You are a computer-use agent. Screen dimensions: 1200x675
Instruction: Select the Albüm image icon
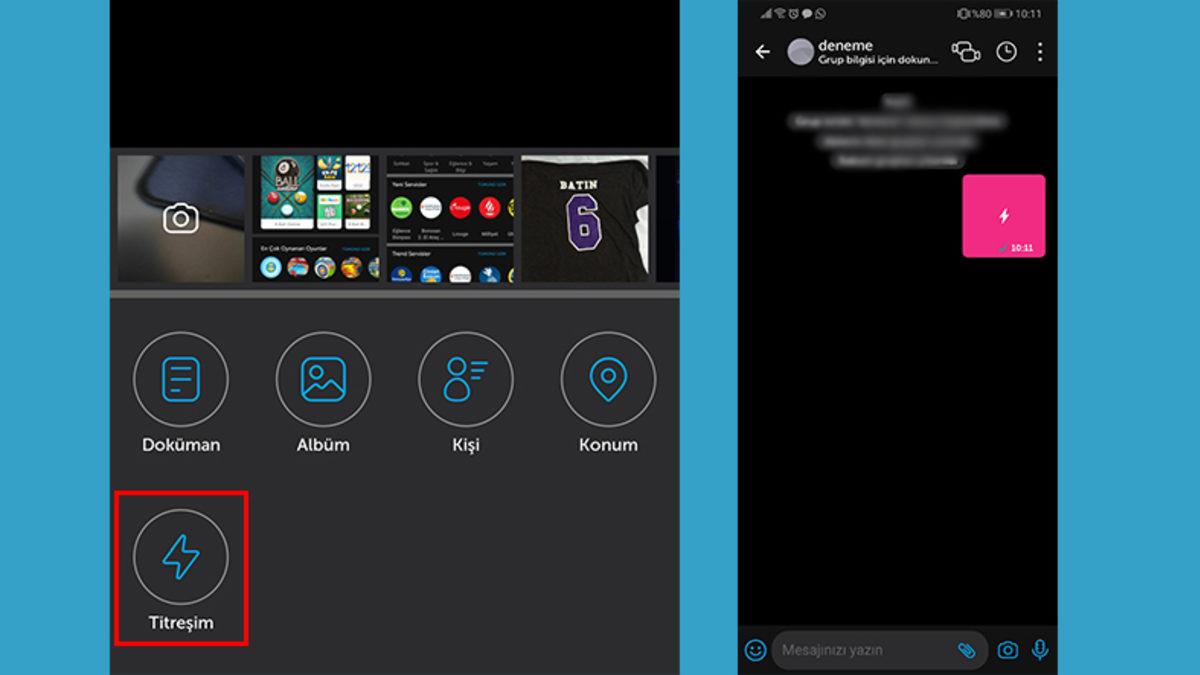(323, 380)
